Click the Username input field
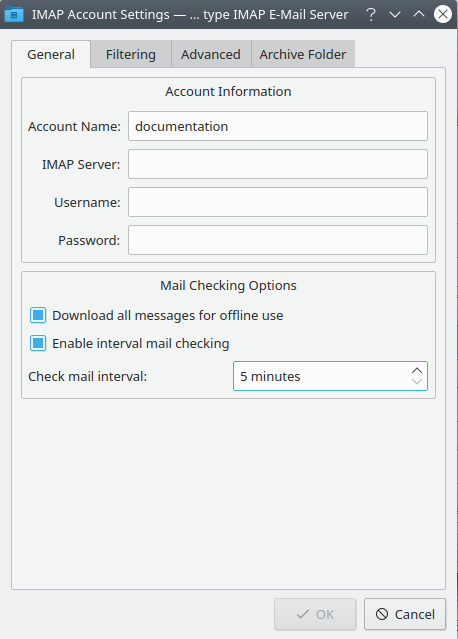 tap(278, 202)
